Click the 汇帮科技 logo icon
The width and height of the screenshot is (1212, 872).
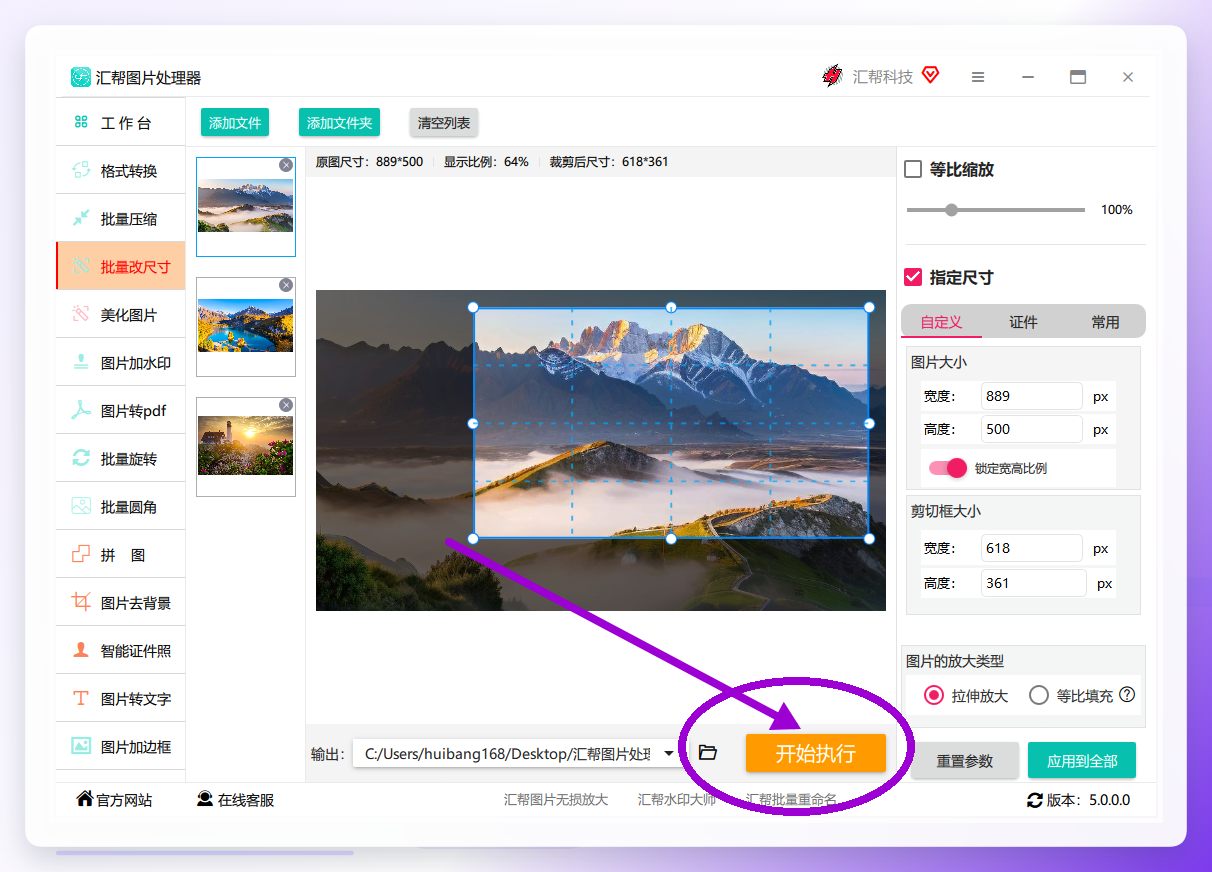tap(832, 76)
